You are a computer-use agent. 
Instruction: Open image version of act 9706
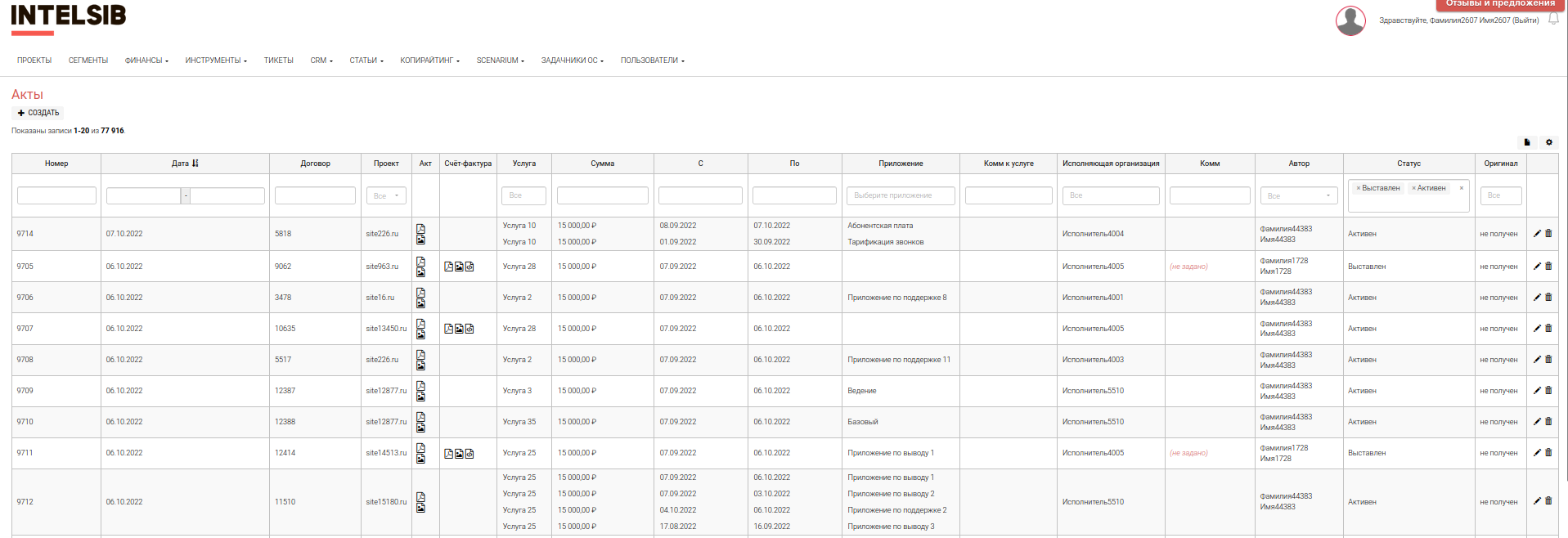point(420,303)
